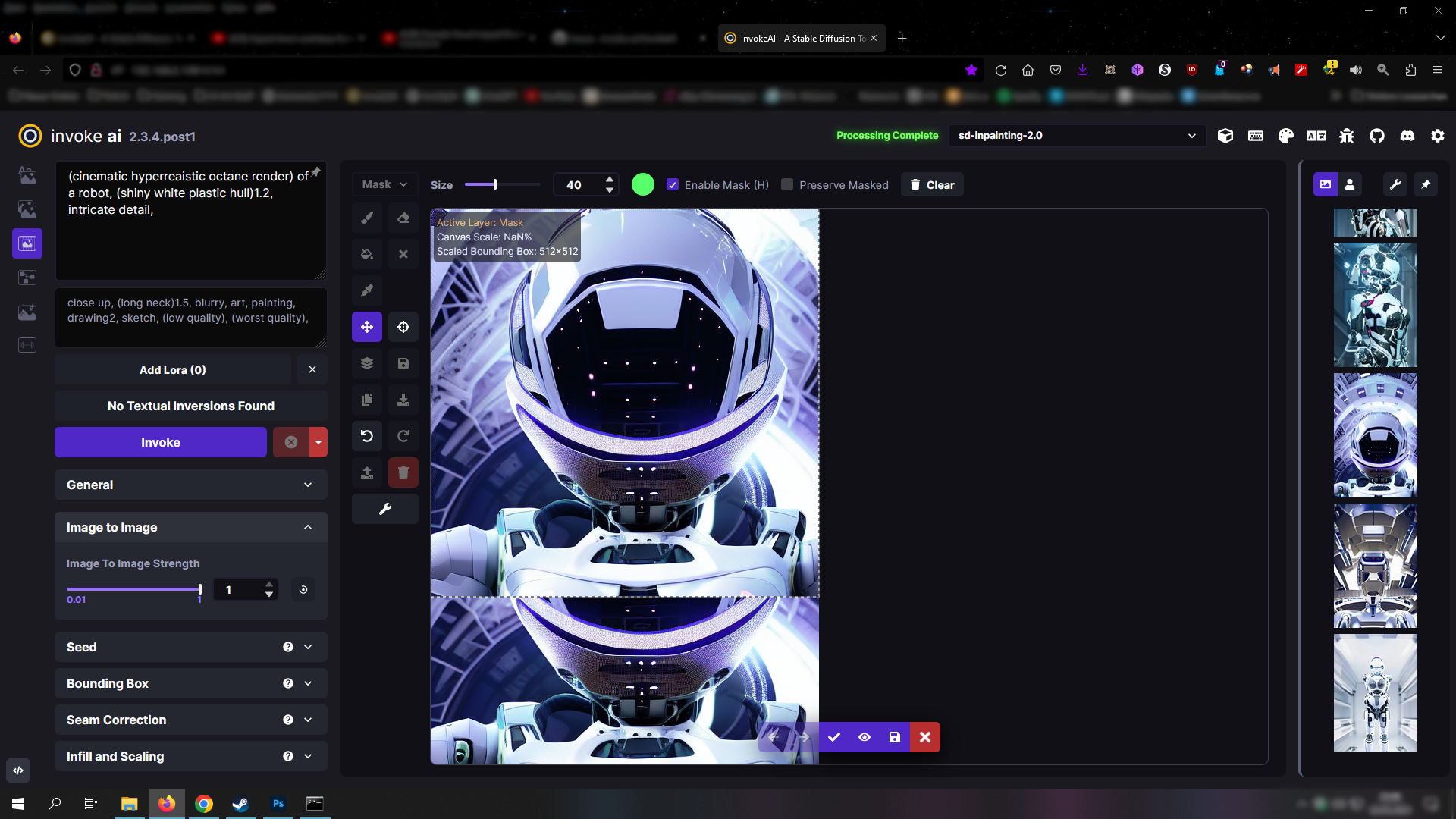Open keyboard shortcuts from the top bar
Image resolution: width=1456 pixels, height=819 pixels.
tap(1256, 136)
